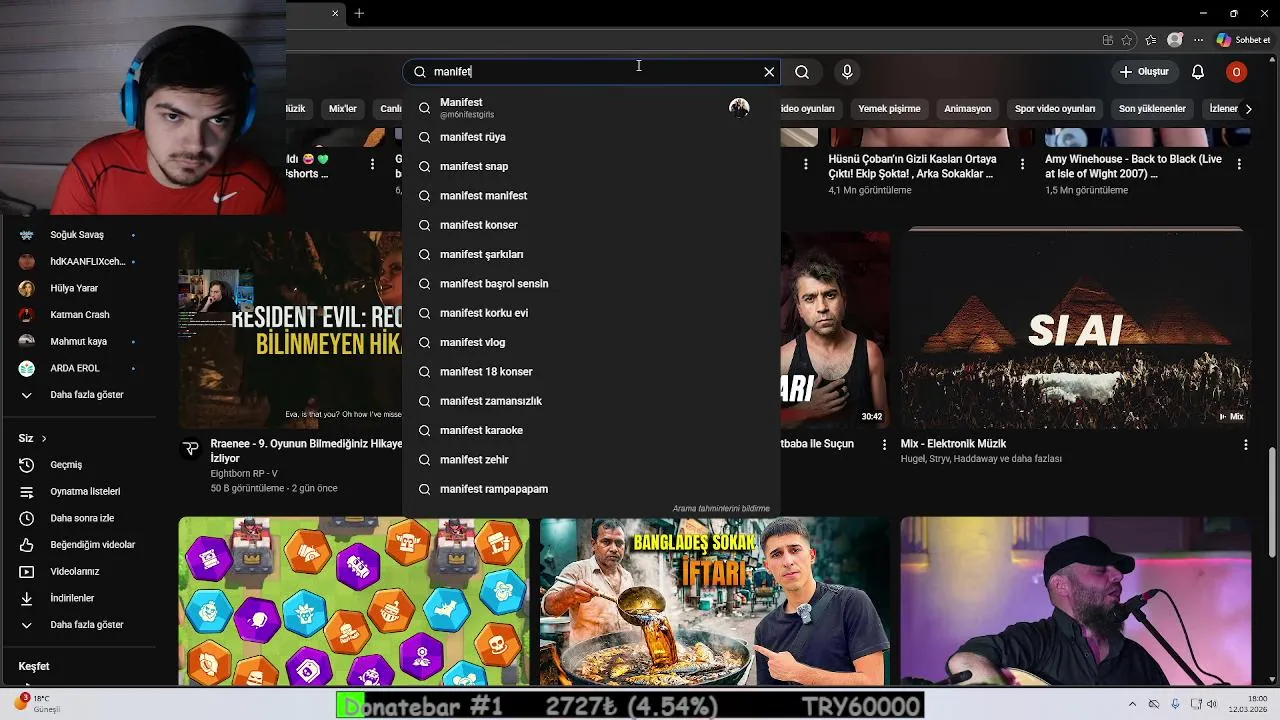
Task: Open the Katman Crash subscription channel
Action: (x=78, y=315)
